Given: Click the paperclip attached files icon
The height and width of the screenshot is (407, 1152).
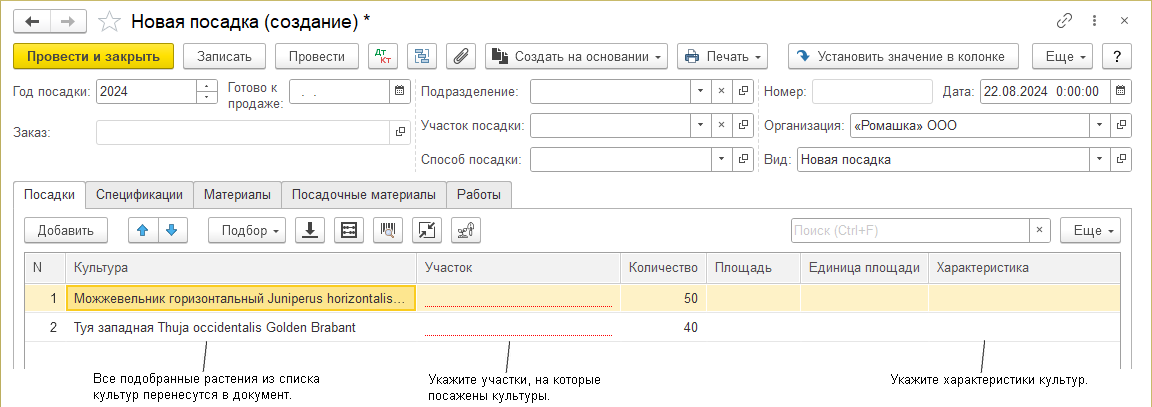Looking at the screenshot, I should [460, 56].
